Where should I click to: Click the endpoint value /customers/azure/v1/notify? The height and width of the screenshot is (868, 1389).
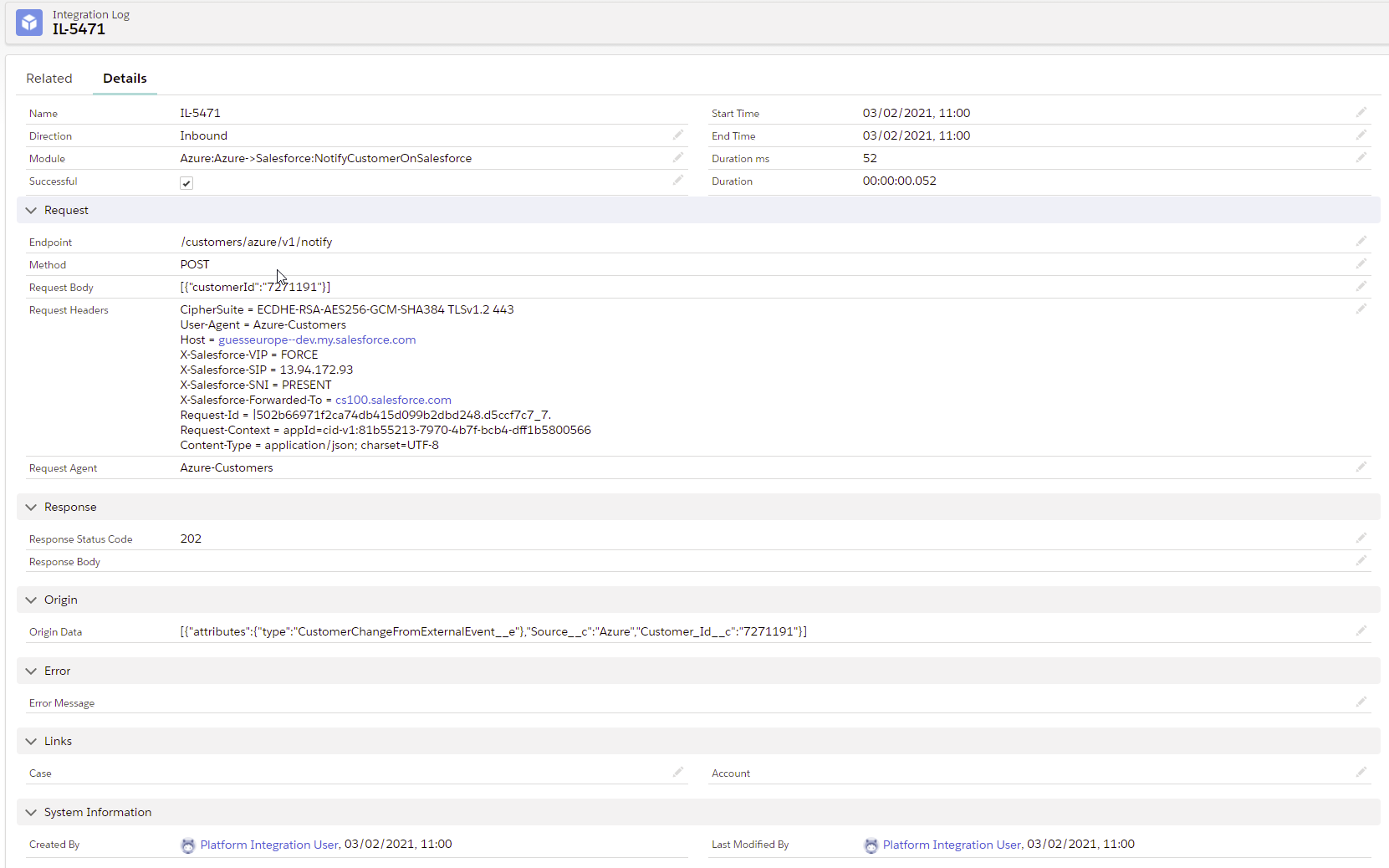click(257, 242)
